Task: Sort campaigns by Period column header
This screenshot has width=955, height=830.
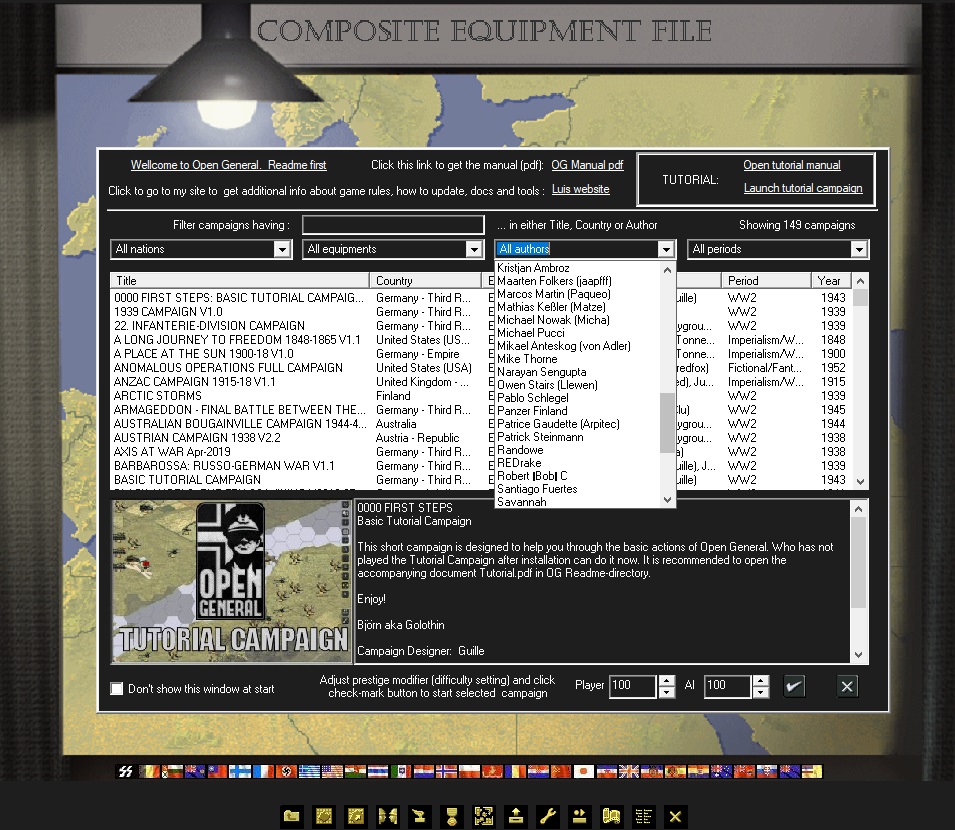Action: (x=766, y=281)
